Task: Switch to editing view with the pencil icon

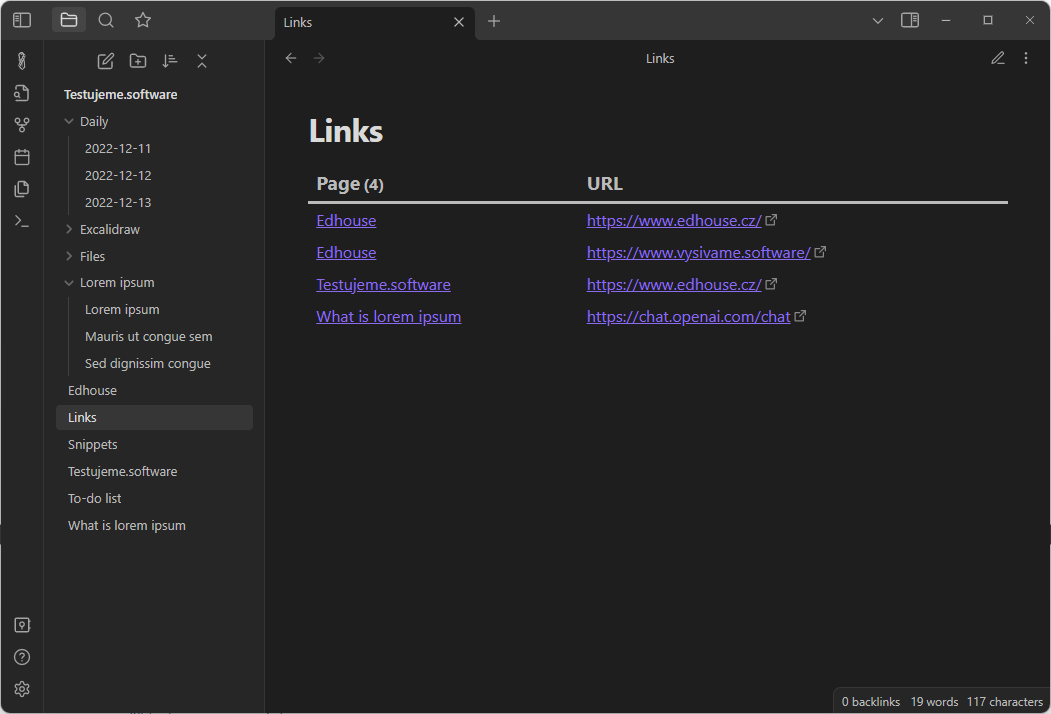Action: (x=997, y=57)
